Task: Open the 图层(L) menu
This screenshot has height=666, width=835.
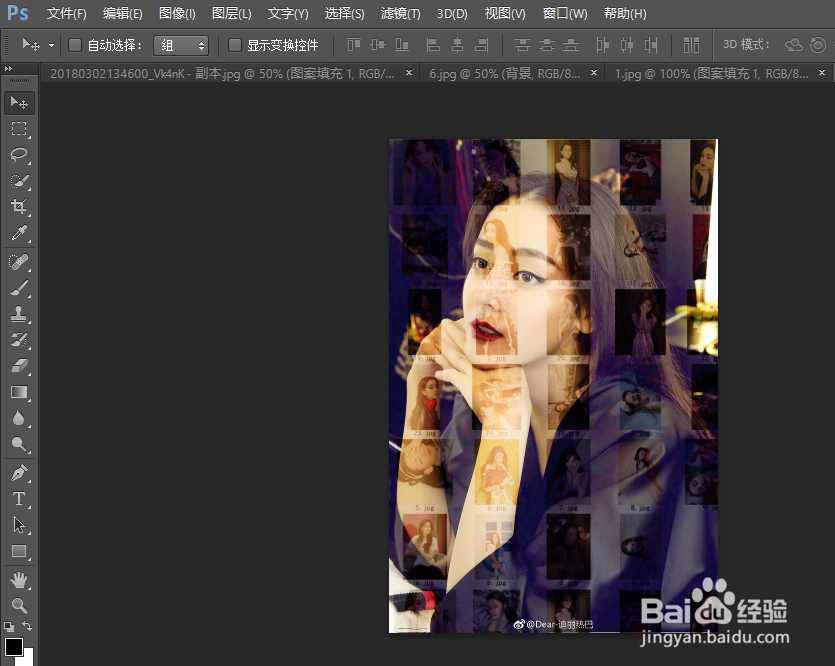Action: pyautogui.click(x=232, y=13)
